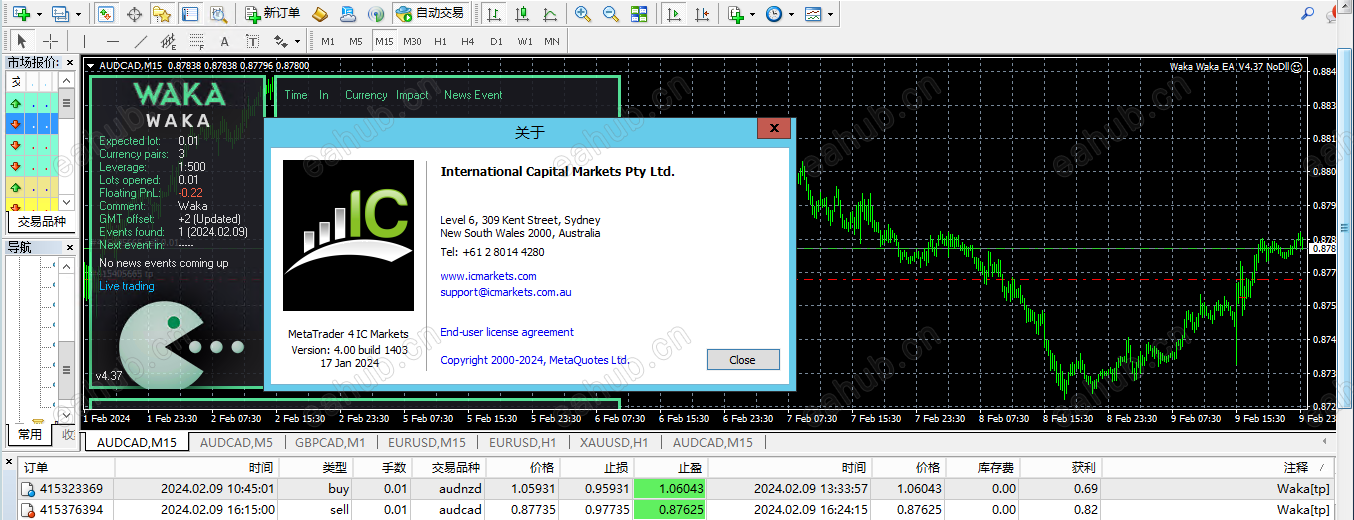Switch to H1 timeframe

[x=441, y=41]
